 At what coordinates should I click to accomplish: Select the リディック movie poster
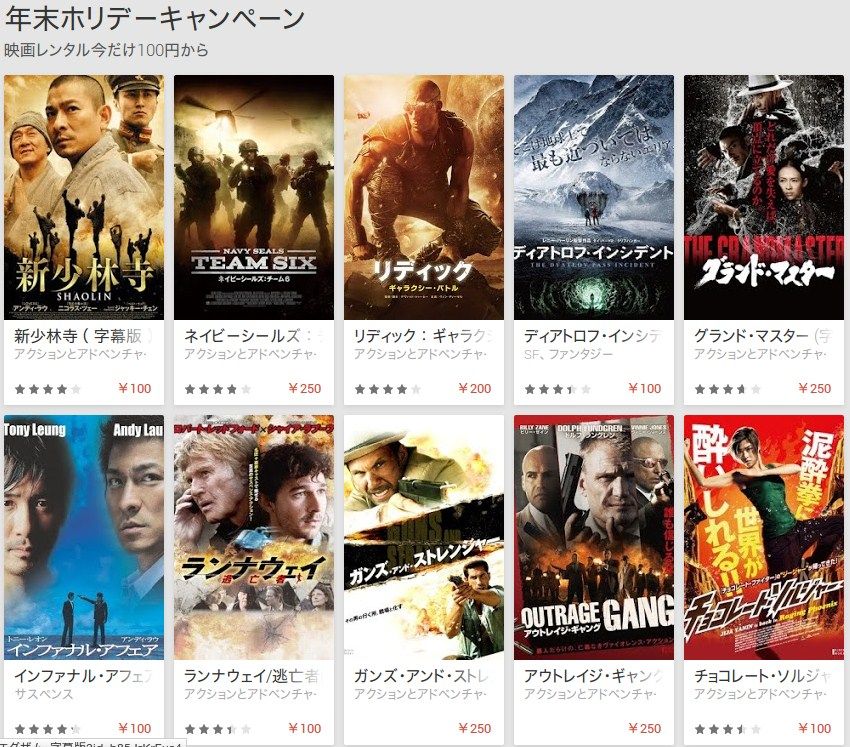(424, 197)
